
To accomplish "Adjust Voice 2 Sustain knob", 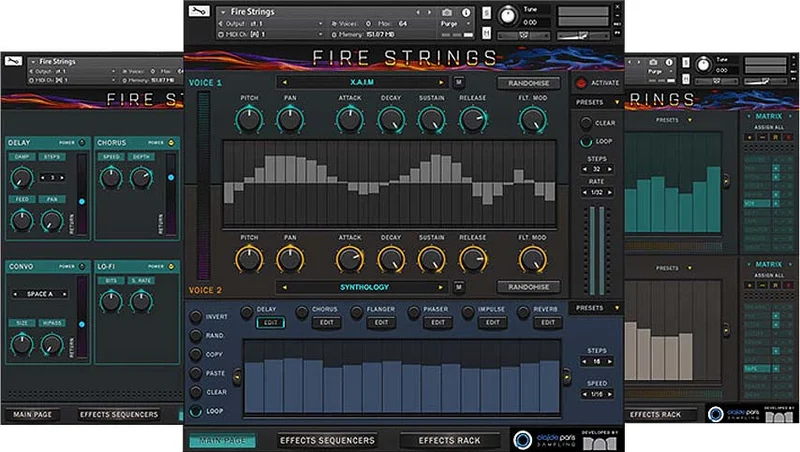I will coord(431,259).
